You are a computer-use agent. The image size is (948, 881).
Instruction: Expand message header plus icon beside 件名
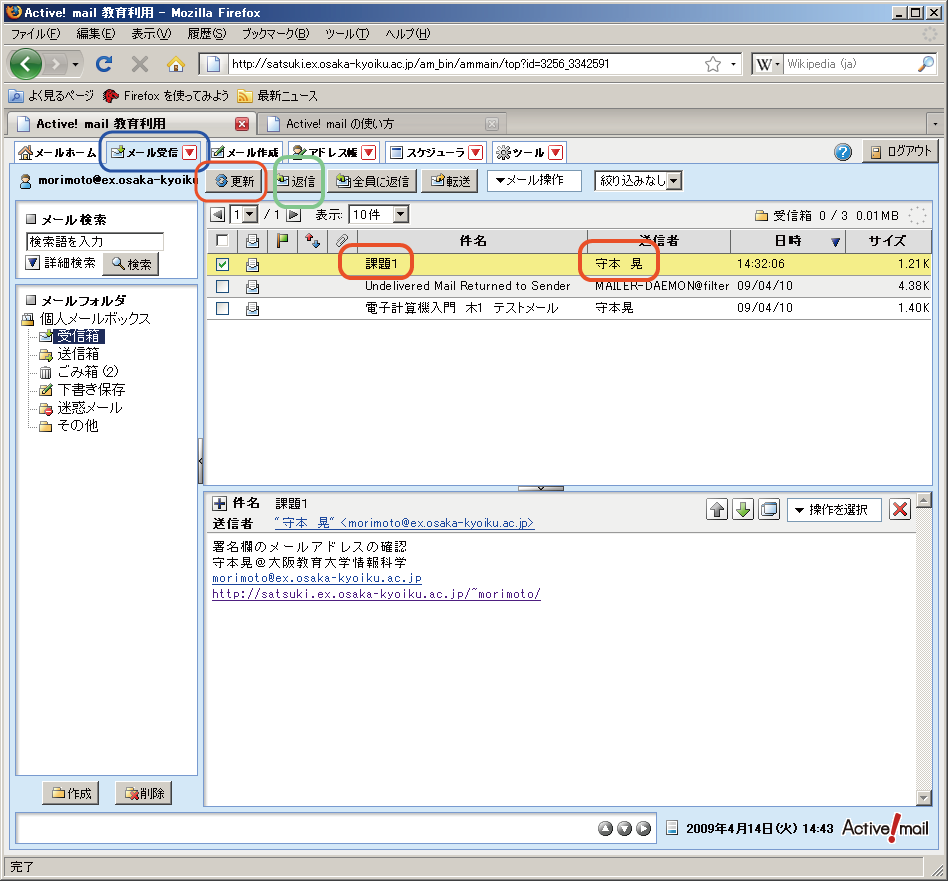point(220,503)
